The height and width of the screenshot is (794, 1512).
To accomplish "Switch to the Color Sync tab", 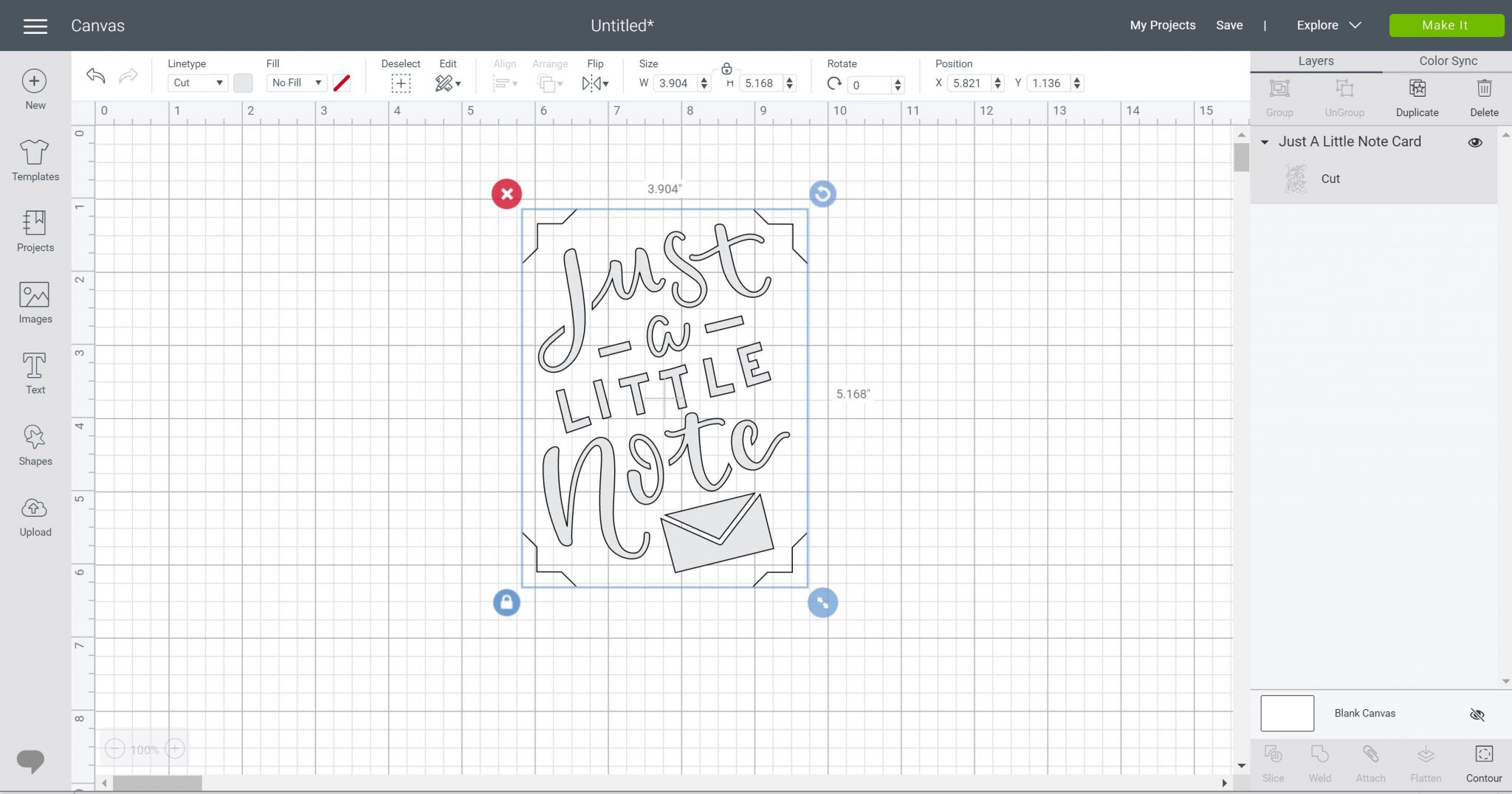I will (x=1448, y=61).
